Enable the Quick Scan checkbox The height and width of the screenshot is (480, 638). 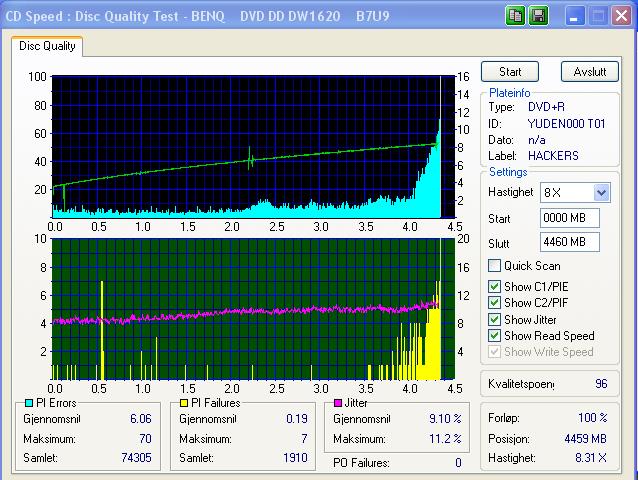point(494,266)
